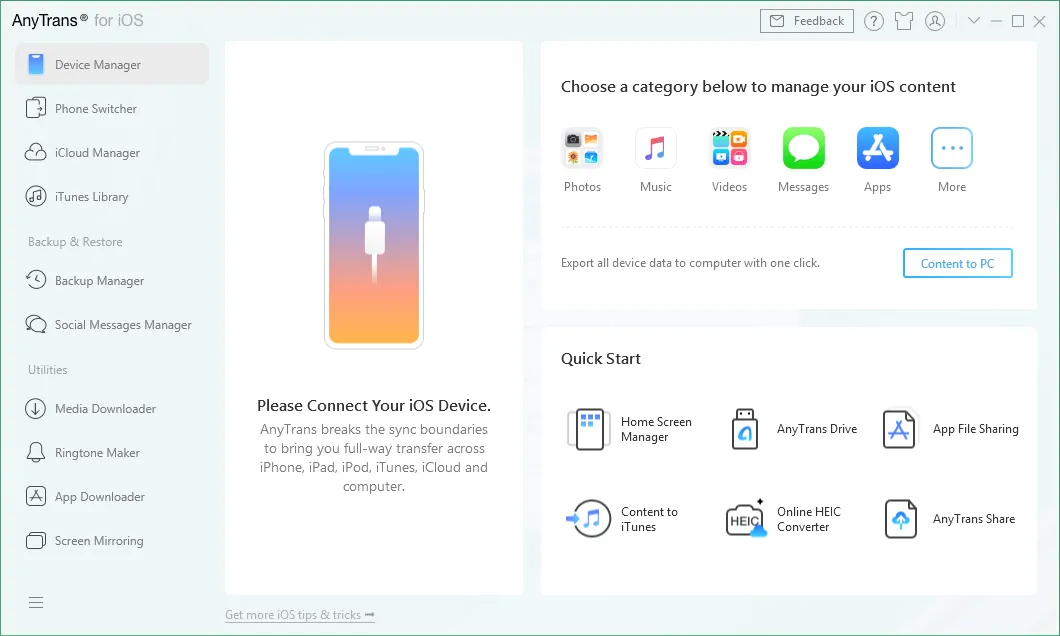The image size is (1060, 636).
Task: Expand the title bar dropdown chevron
Action: click(x=973, y=20)
